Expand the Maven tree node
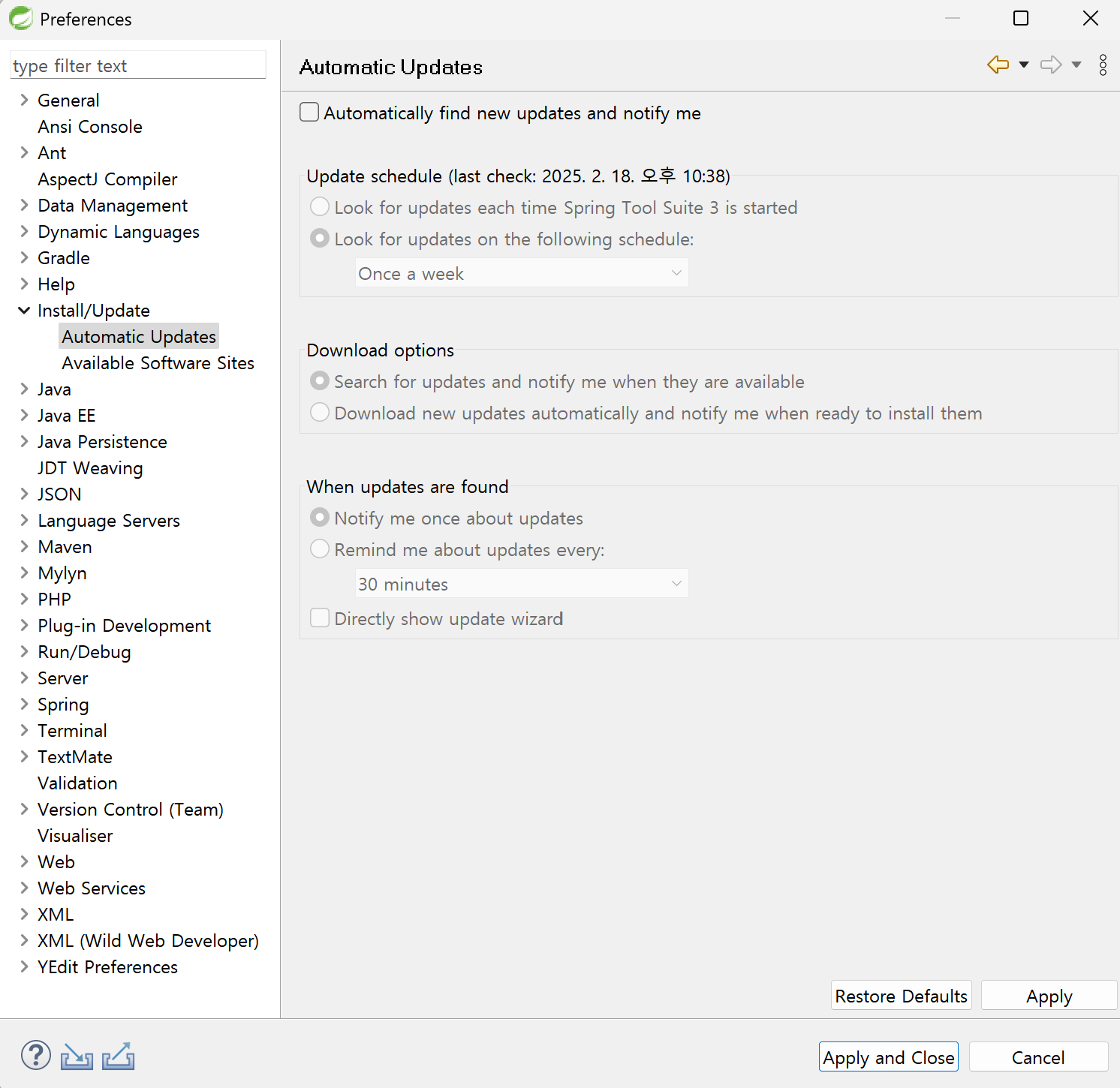1120x1088 pixels. click(x=24, y=546)
